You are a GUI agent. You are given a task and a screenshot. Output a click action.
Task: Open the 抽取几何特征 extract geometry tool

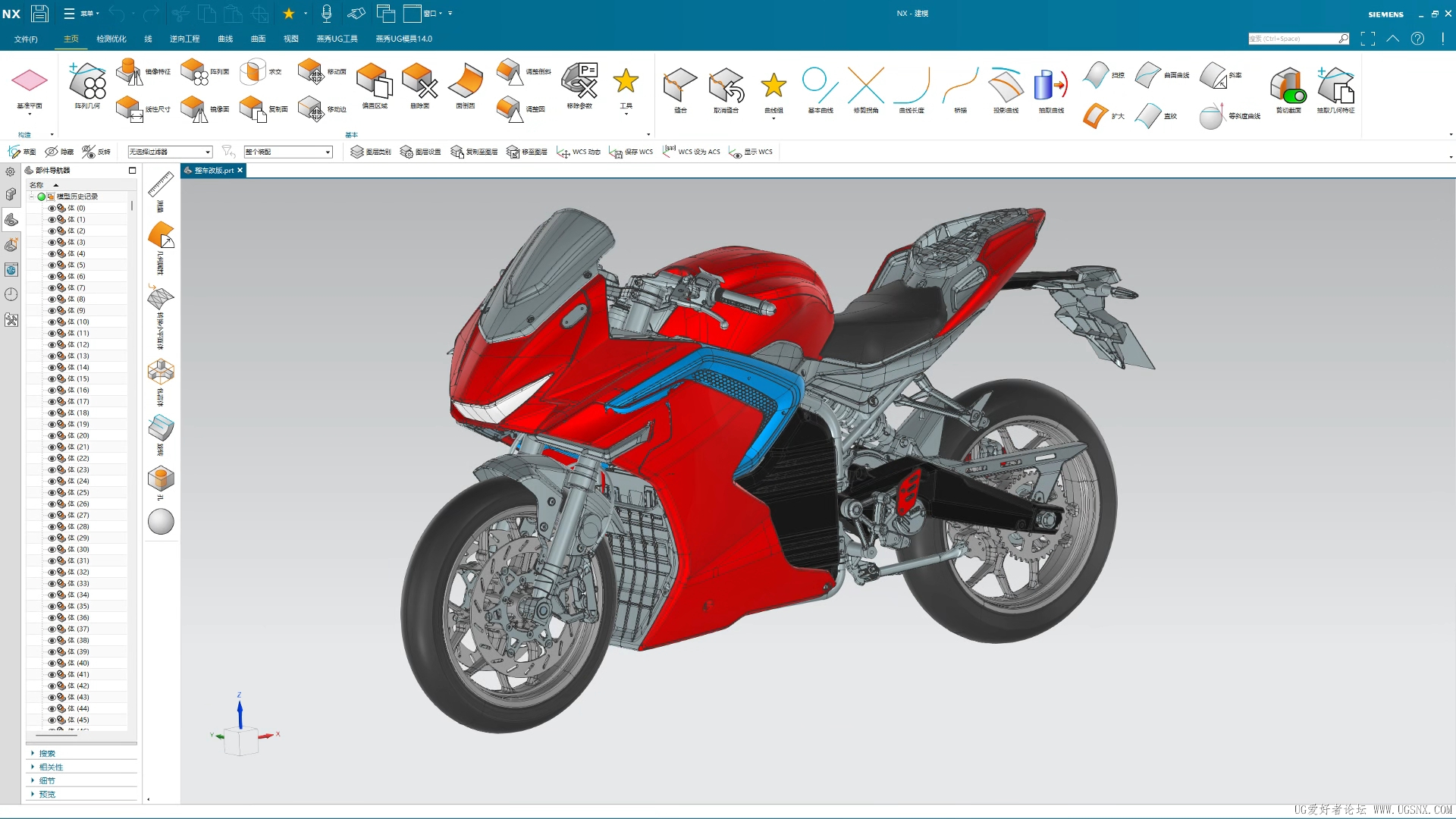click(1335, 86)
